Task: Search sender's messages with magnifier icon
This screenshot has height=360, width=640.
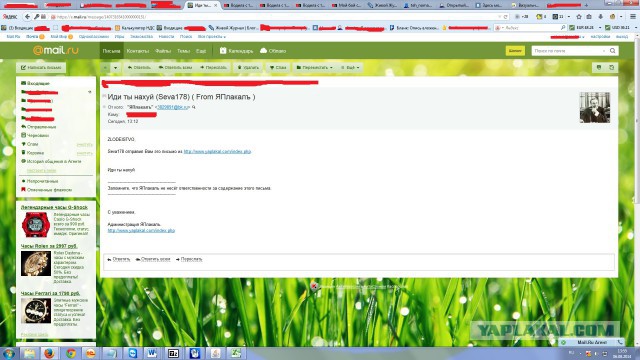Action: tap(193, 107)
